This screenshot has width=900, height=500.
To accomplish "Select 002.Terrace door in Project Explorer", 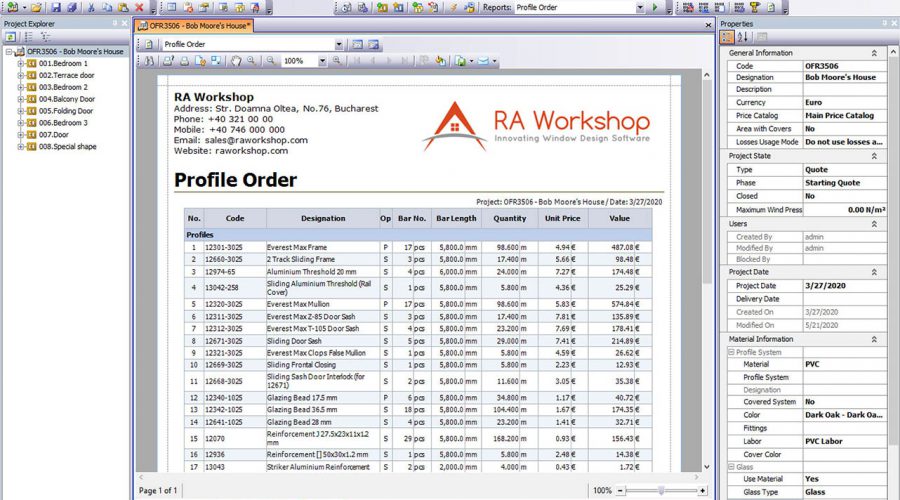I will (67, 75).
